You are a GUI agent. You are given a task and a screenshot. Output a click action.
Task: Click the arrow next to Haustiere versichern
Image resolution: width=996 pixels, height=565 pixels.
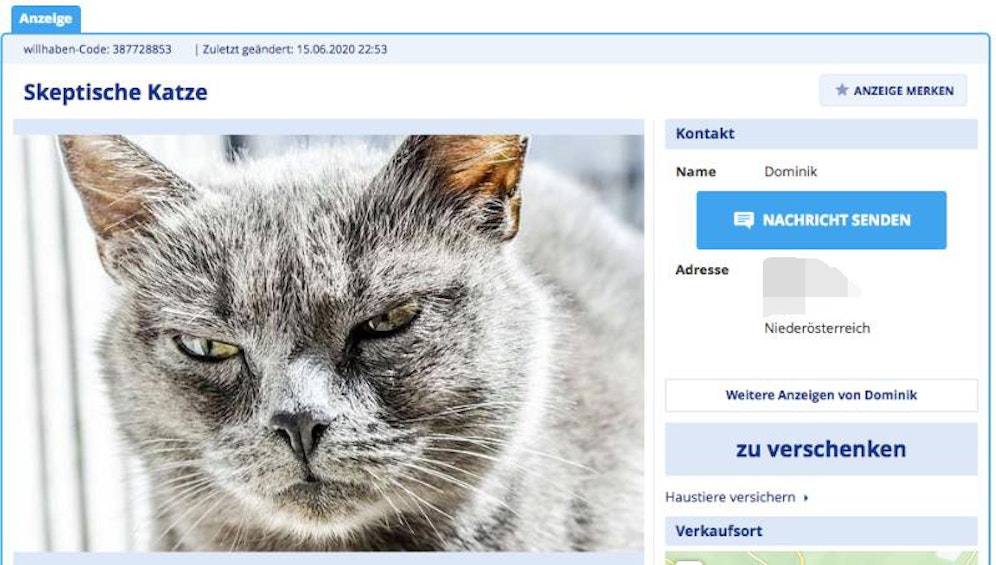tap(806, 498)
